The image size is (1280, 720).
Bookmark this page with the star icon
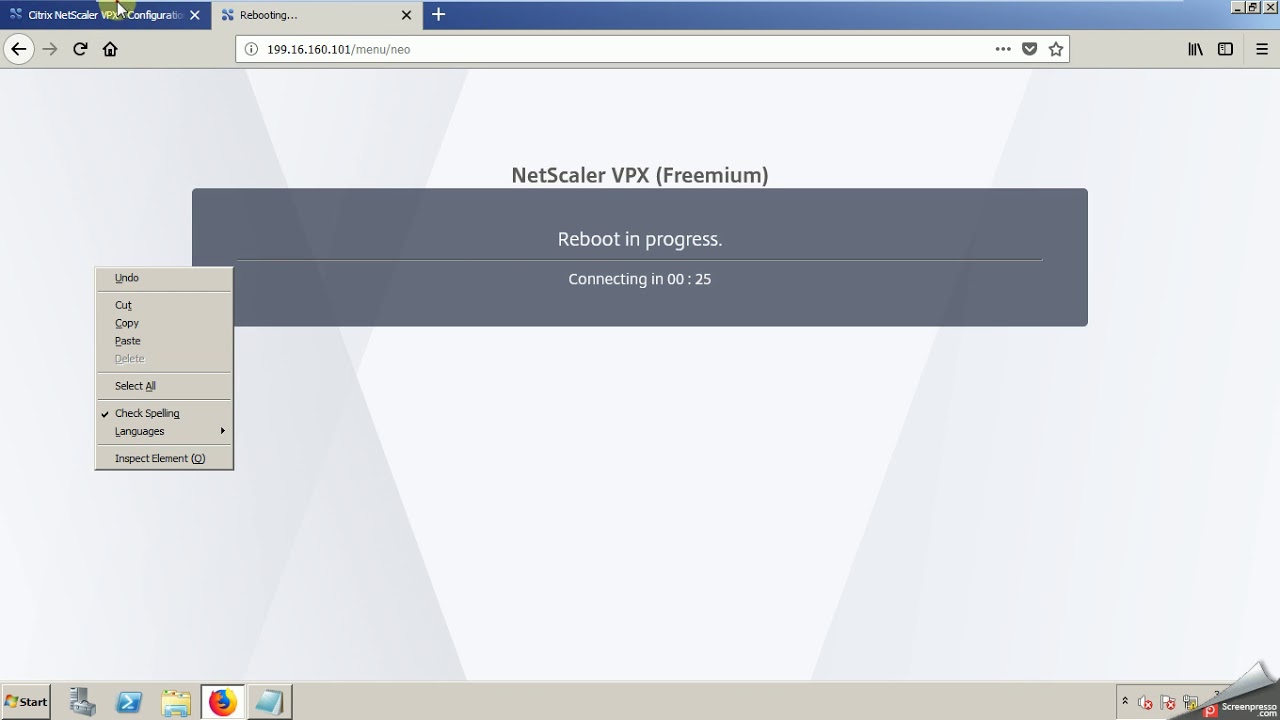(x=1056, y=49)
